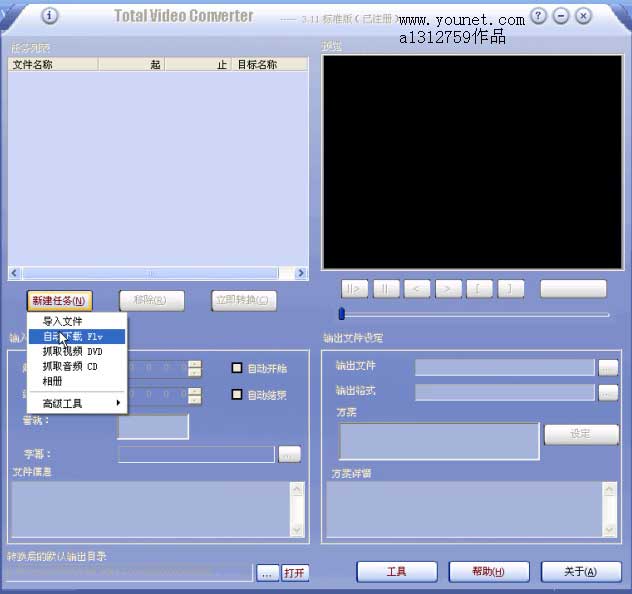Step forward with the '>' preview button
The image size is (632, 594).
[448, 289]
